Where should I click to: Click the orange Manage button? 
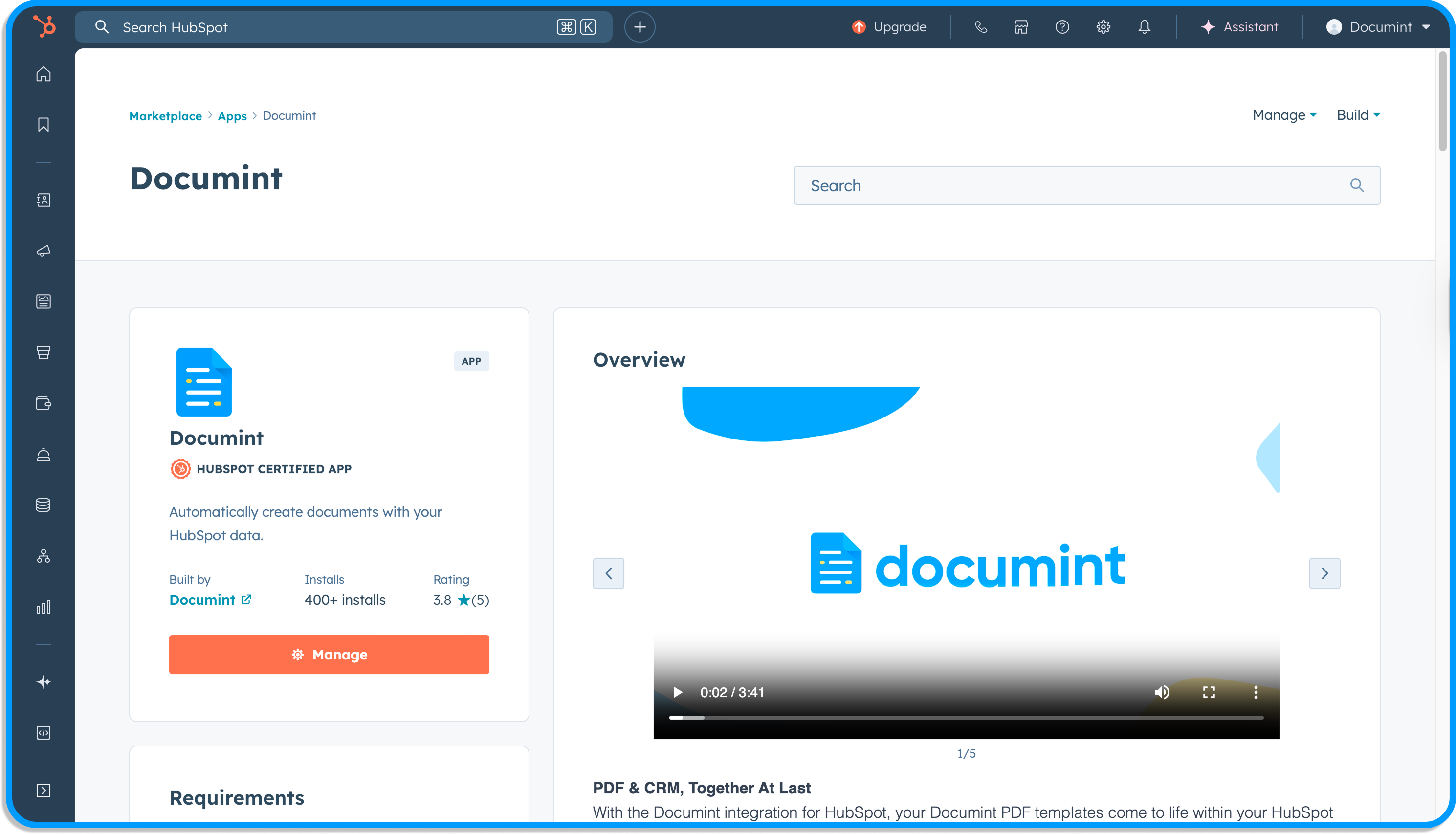[x=329, y=654]
